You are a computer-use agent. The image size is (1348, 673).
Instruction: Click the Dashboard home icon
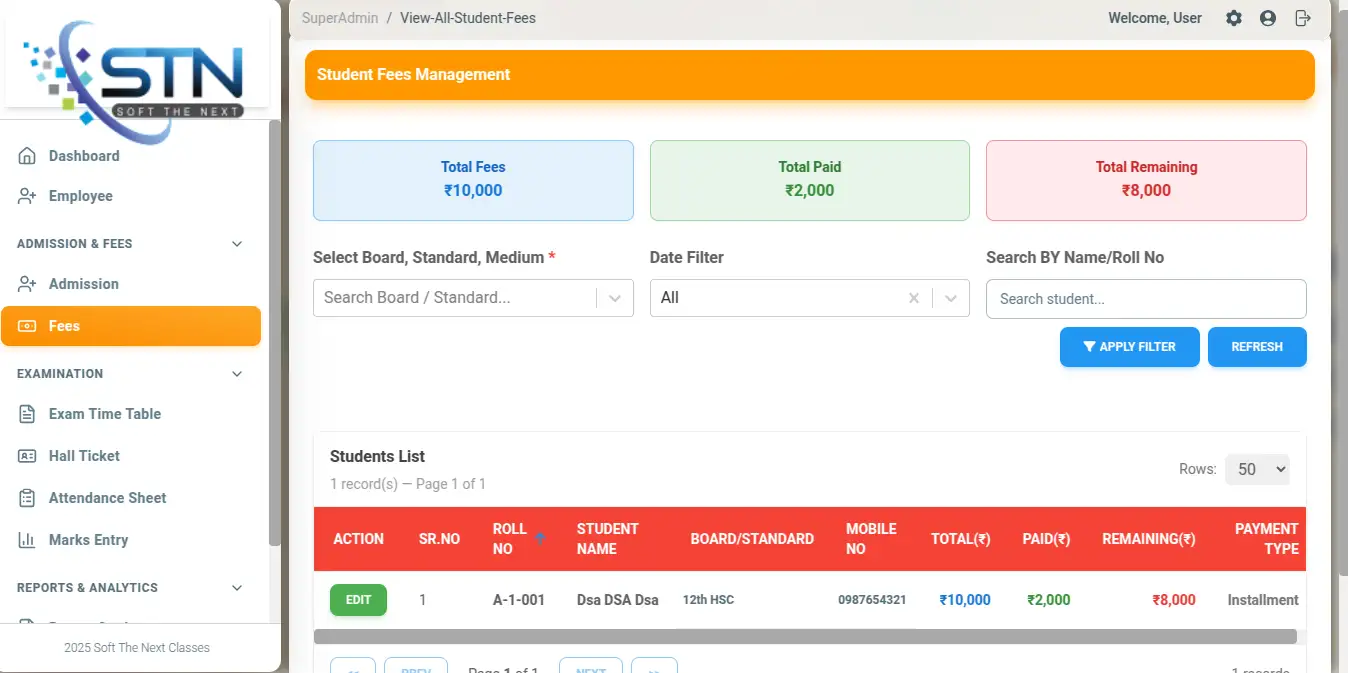[x=27, y=156]
